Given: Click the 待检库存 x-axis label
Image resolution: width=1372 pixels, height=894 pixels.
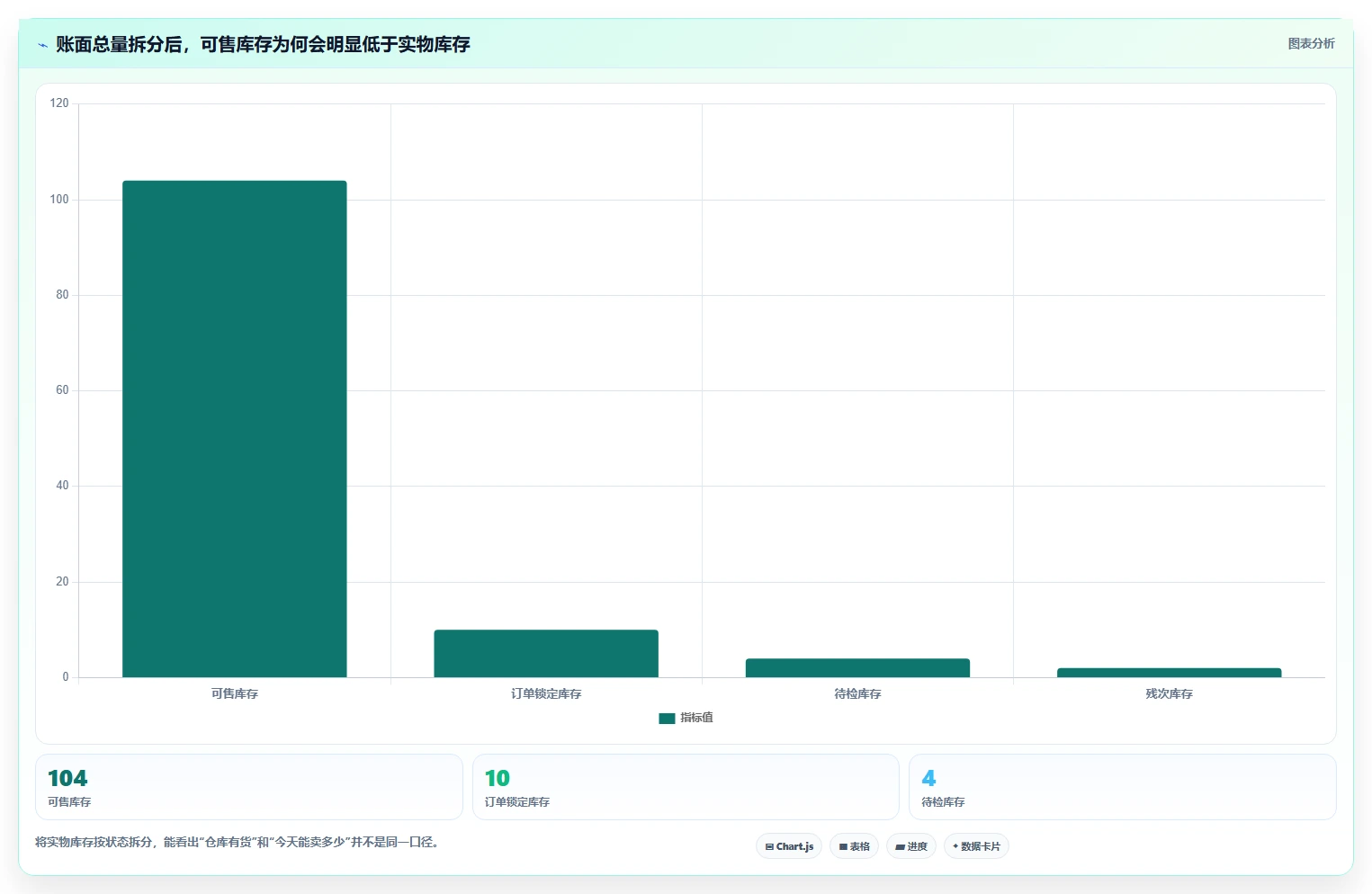Looking at the screenshot, I should [857, 693].
